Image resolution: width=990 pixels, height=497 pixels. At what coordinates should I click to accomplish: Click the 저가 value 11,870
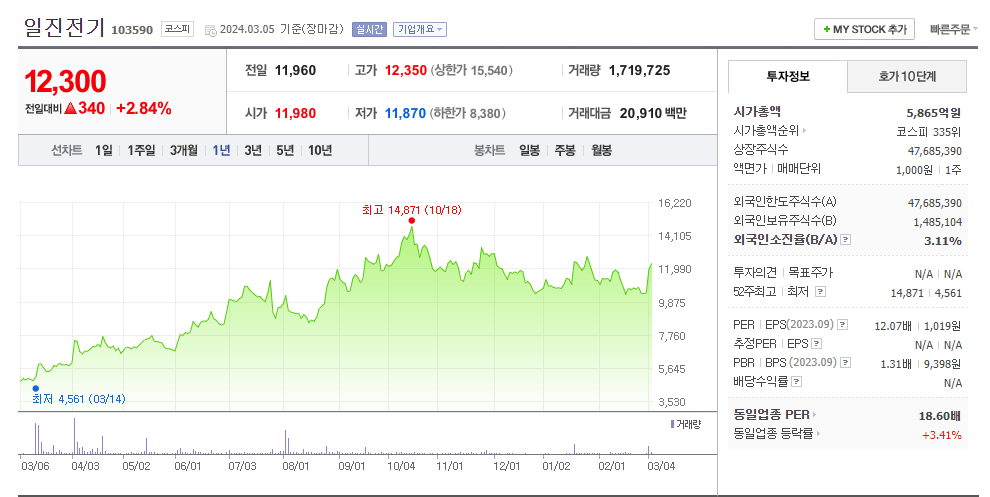coord(405,114)
